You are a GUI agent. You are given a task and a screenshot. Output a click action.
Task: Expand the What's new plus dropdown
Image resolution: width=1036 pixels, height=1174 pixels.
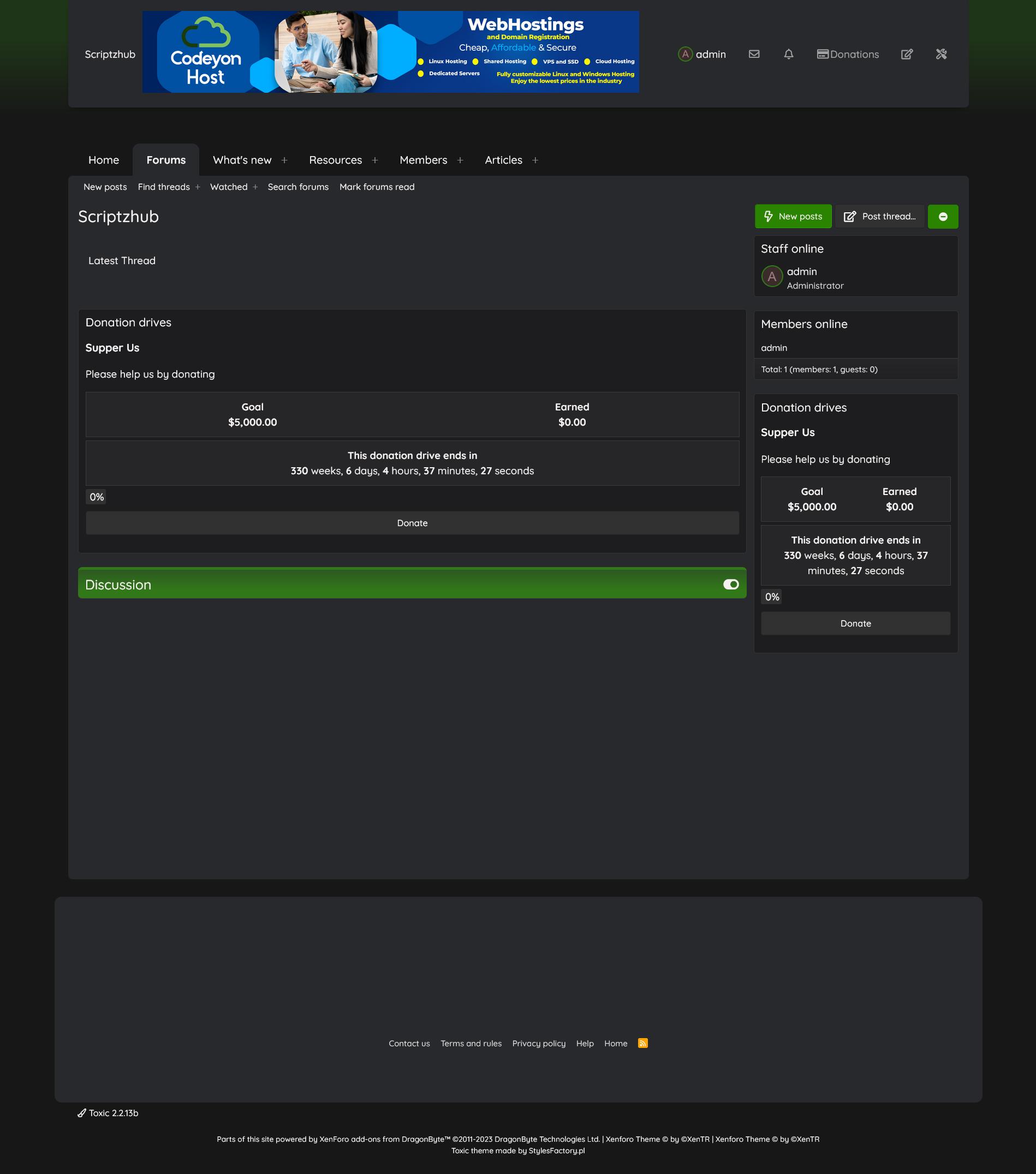click(284, 160)
